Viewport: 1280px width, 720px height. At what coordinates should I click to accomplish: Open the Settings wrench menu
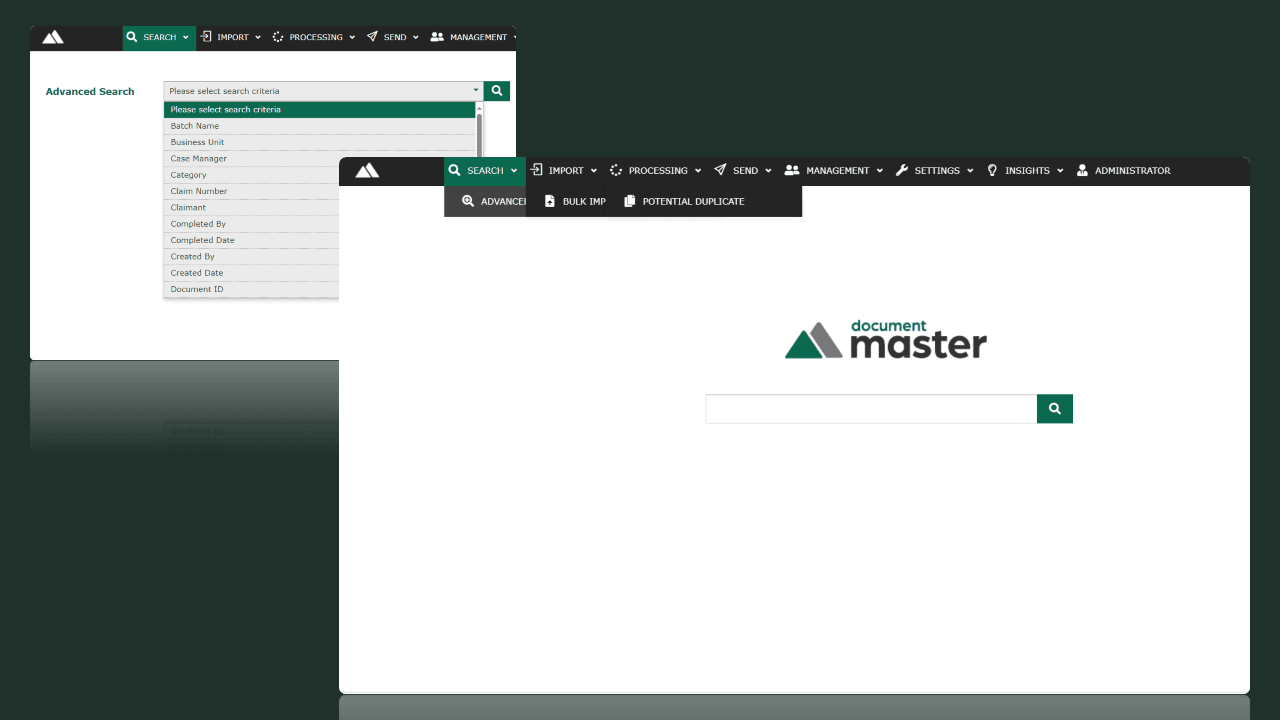tap(934, 171)
